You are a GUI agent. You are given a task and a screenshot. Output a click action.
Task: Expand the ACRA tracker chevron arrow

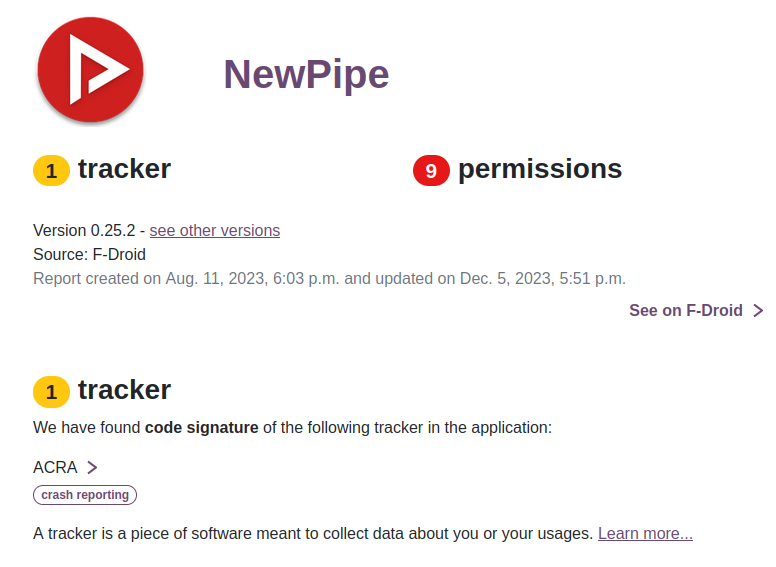coord(92,467)
